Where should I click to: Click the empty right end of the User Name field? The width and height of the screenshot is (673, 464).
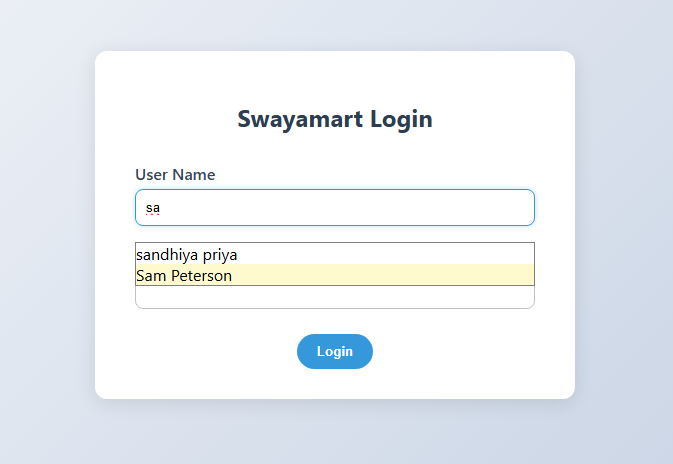(x=480, y=207)
